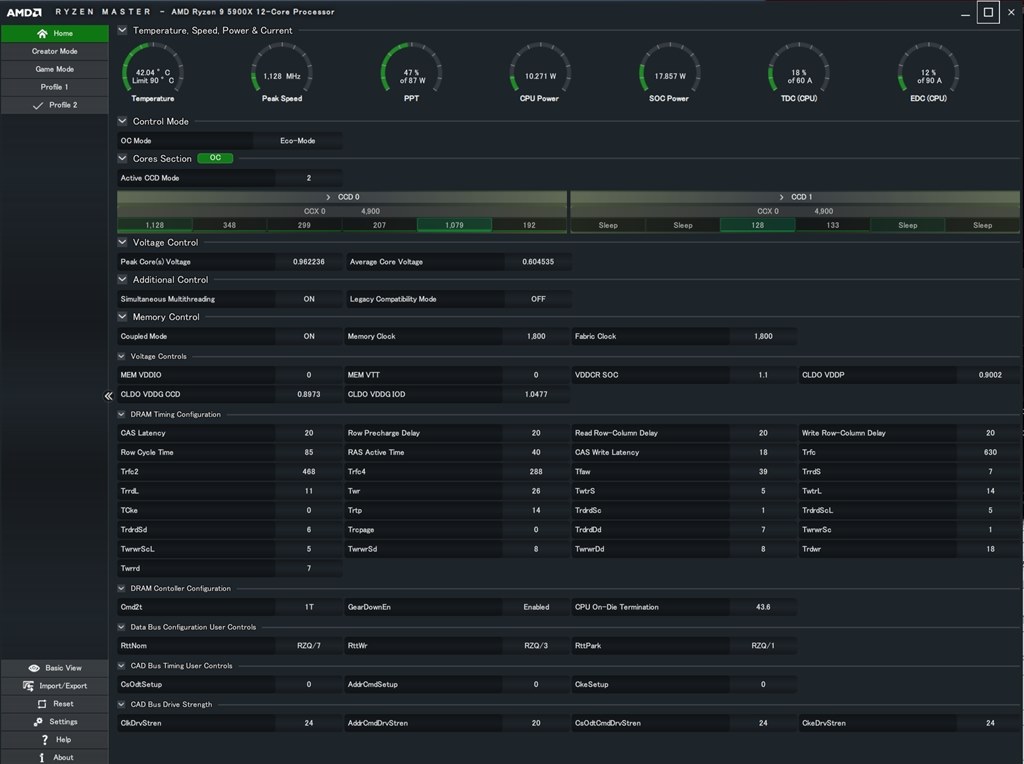Expand the CCD 0 chevron

coord(328,197)
